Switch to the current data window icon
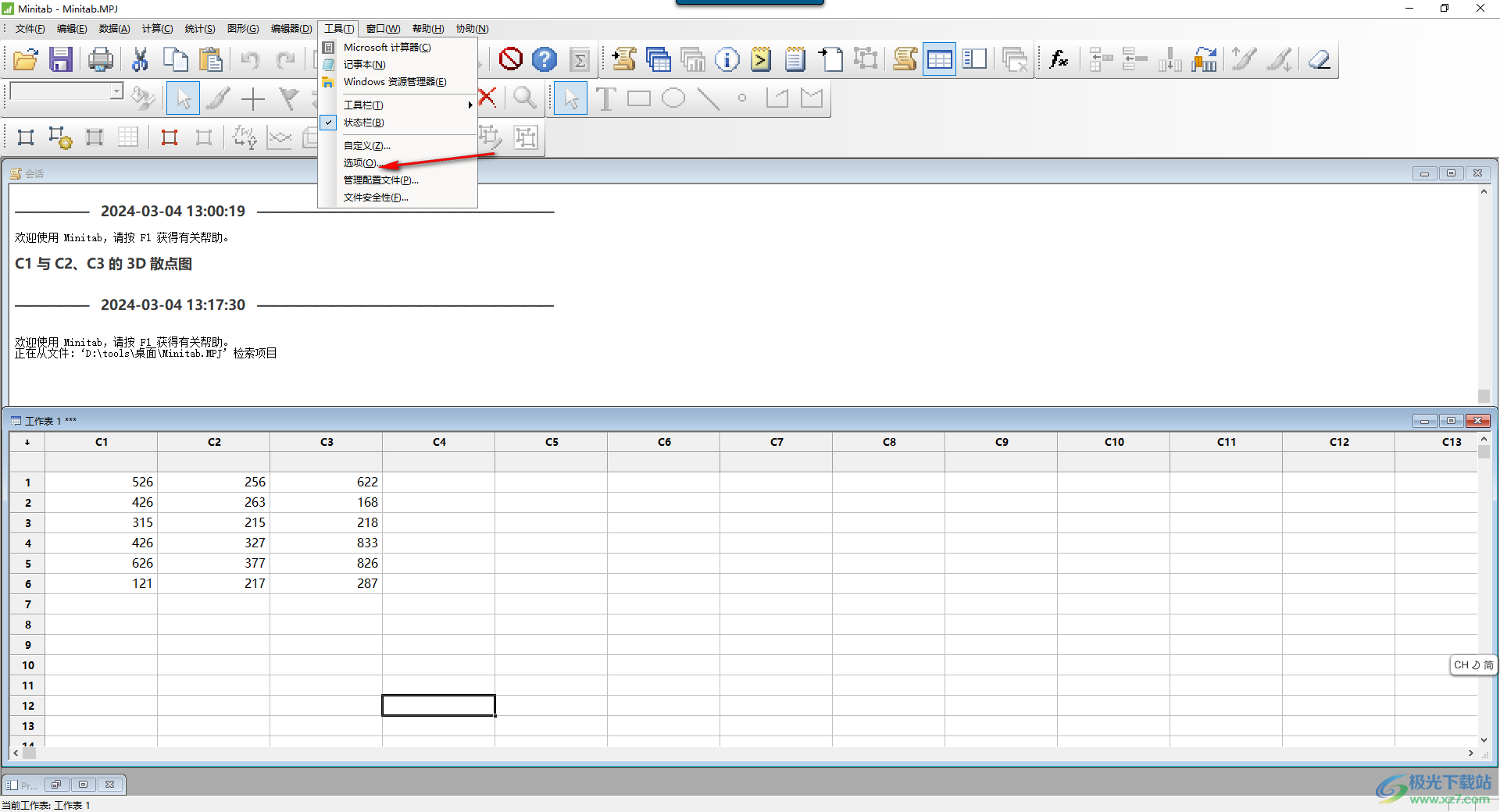The width and height of the screenshot is (1500, 812). click(939, 59)
